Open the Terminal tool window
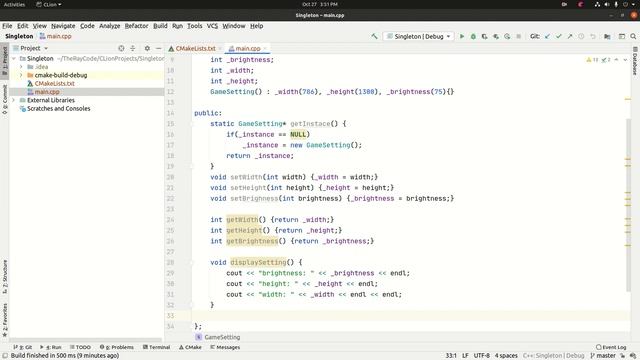The image size is (640, 360). click(x=156, y=347)
